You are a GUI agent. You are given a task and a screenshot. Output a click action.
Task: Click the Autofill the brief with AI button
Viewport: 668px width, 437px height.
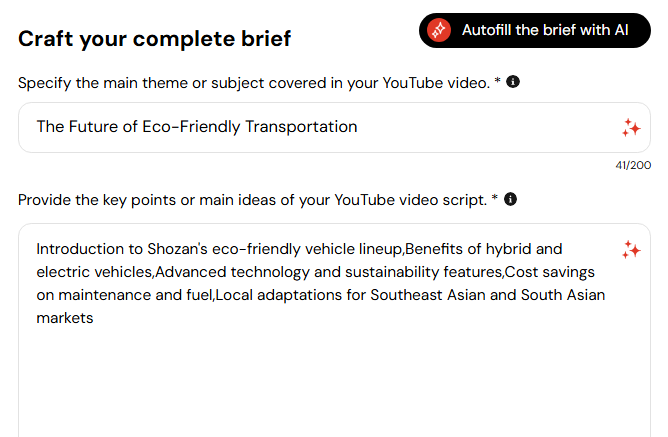click(x=535, y=30)
